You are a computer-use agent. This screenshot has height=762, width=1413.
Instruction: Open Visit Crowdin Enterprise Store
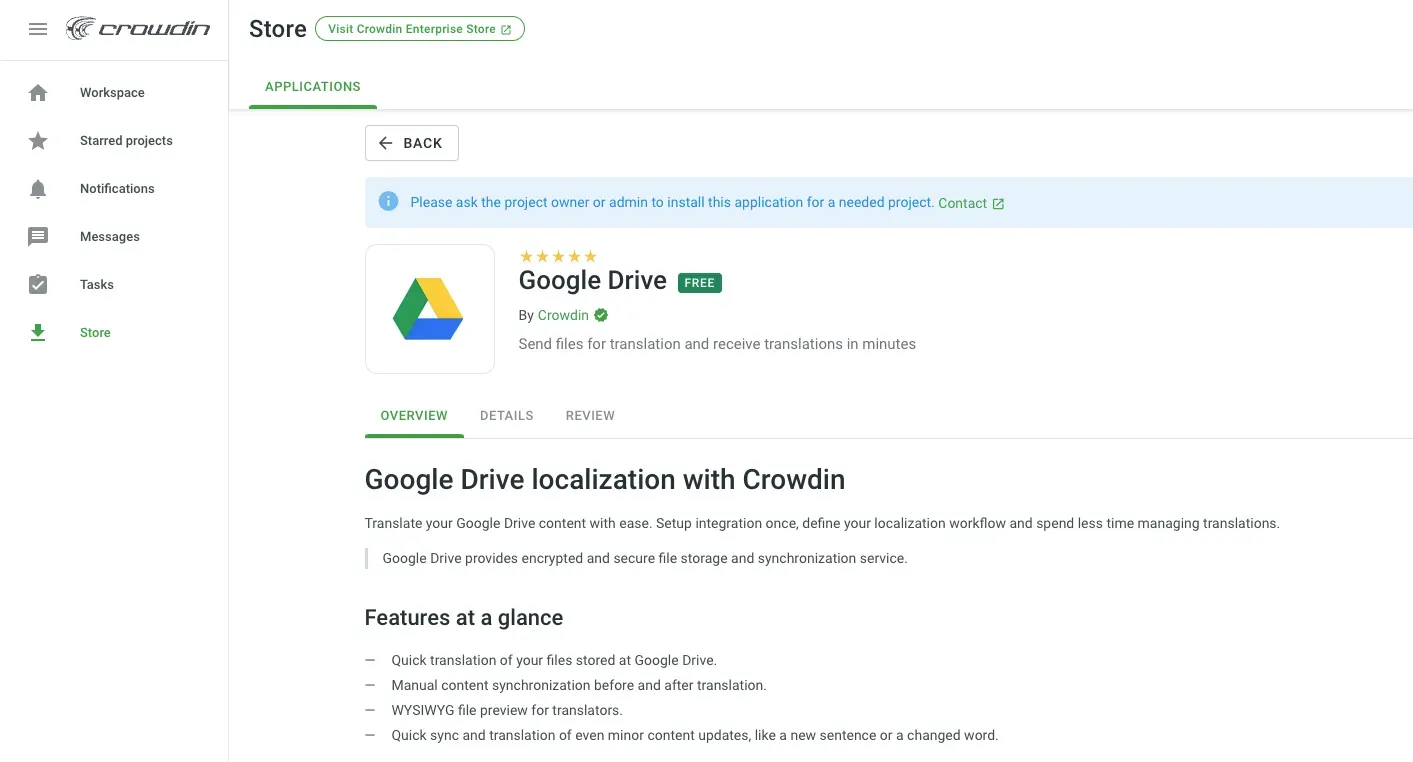[419, 28]
